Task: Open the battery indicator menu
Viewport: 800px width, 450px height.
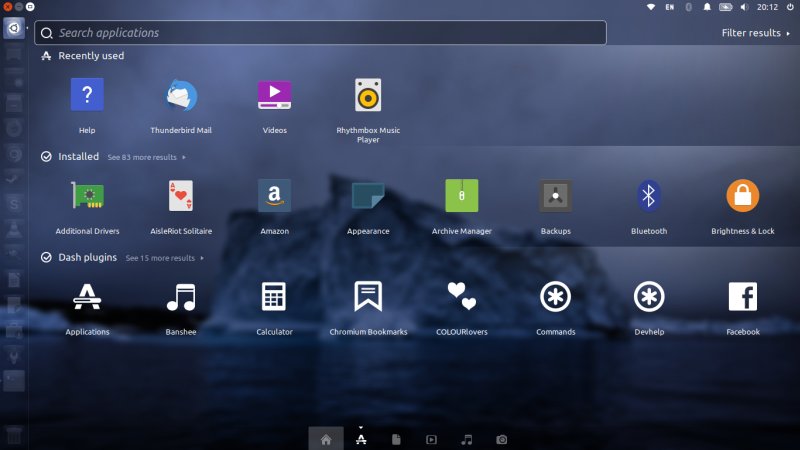Action: click(726, 7)
